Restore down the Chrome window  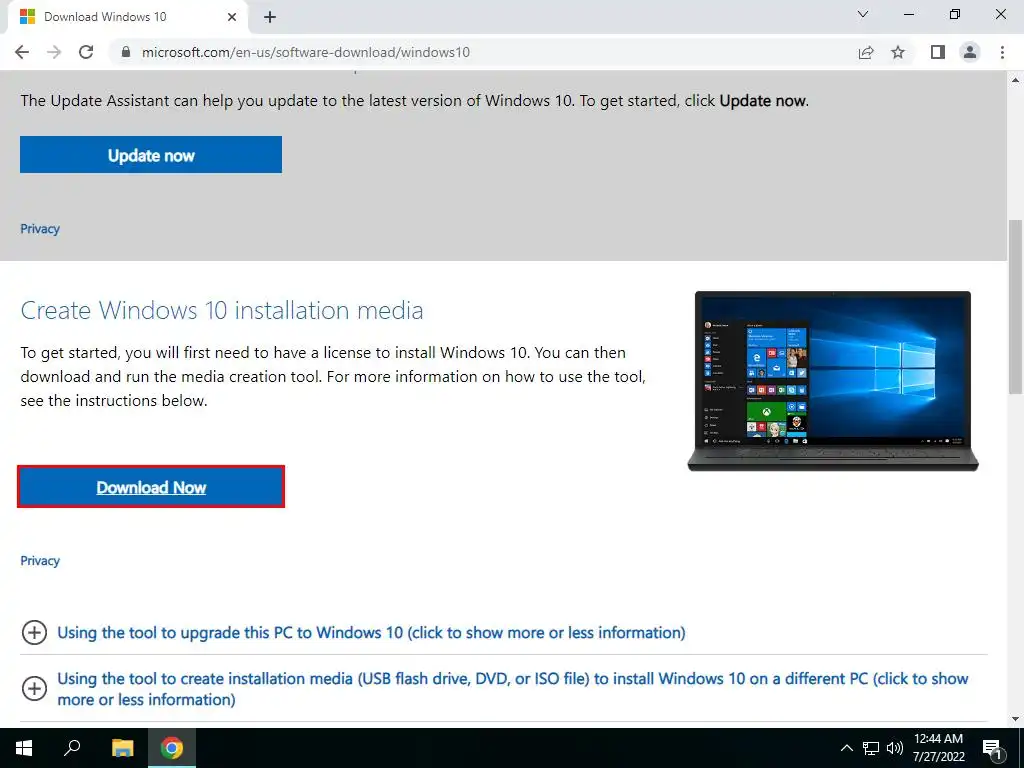click(x=955, y=14)
